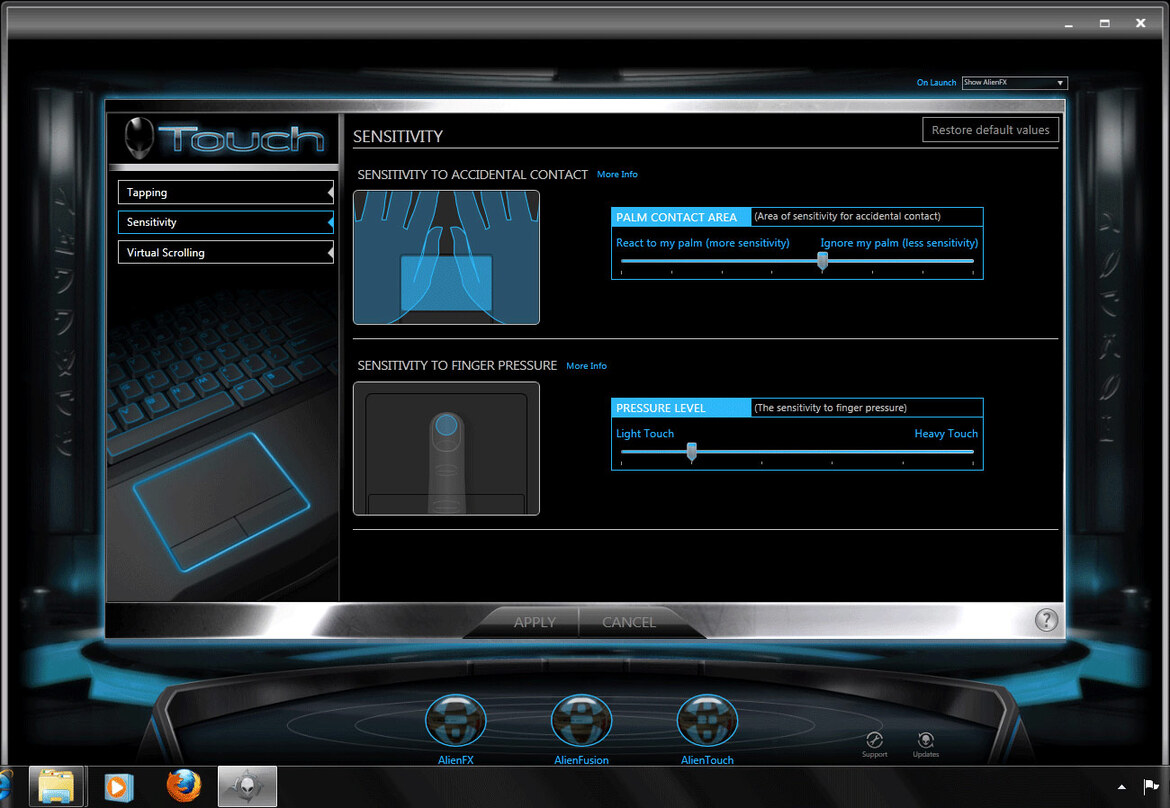Click the Updates icon
The width and height of the screenshot is (1170, 808).
(x=925, y=744)
